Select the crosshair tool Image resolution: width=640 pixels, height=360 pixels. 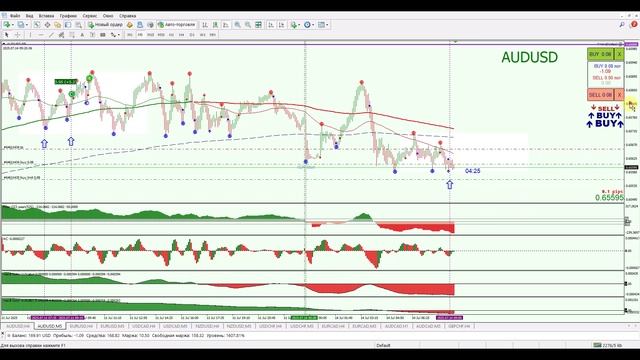(18, 35)
